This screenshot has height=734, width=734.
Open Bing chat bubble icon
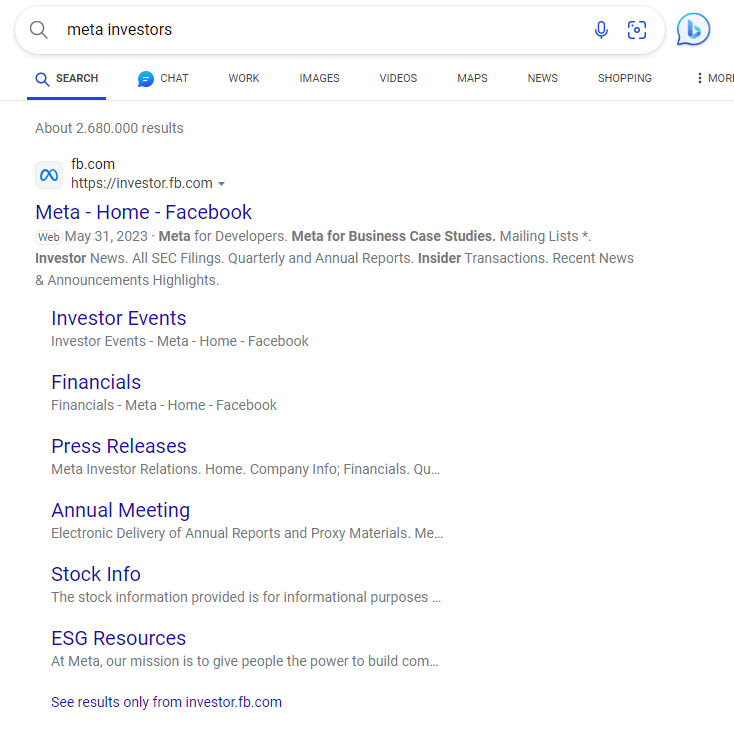coord(693,29)
